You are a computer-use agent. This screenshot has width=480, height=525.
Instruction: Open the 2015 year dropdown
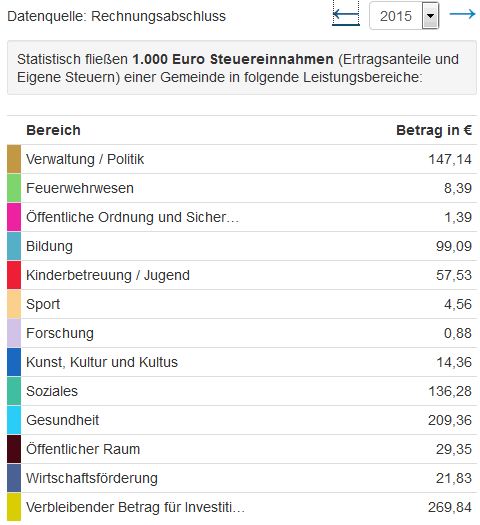(404, 15)
